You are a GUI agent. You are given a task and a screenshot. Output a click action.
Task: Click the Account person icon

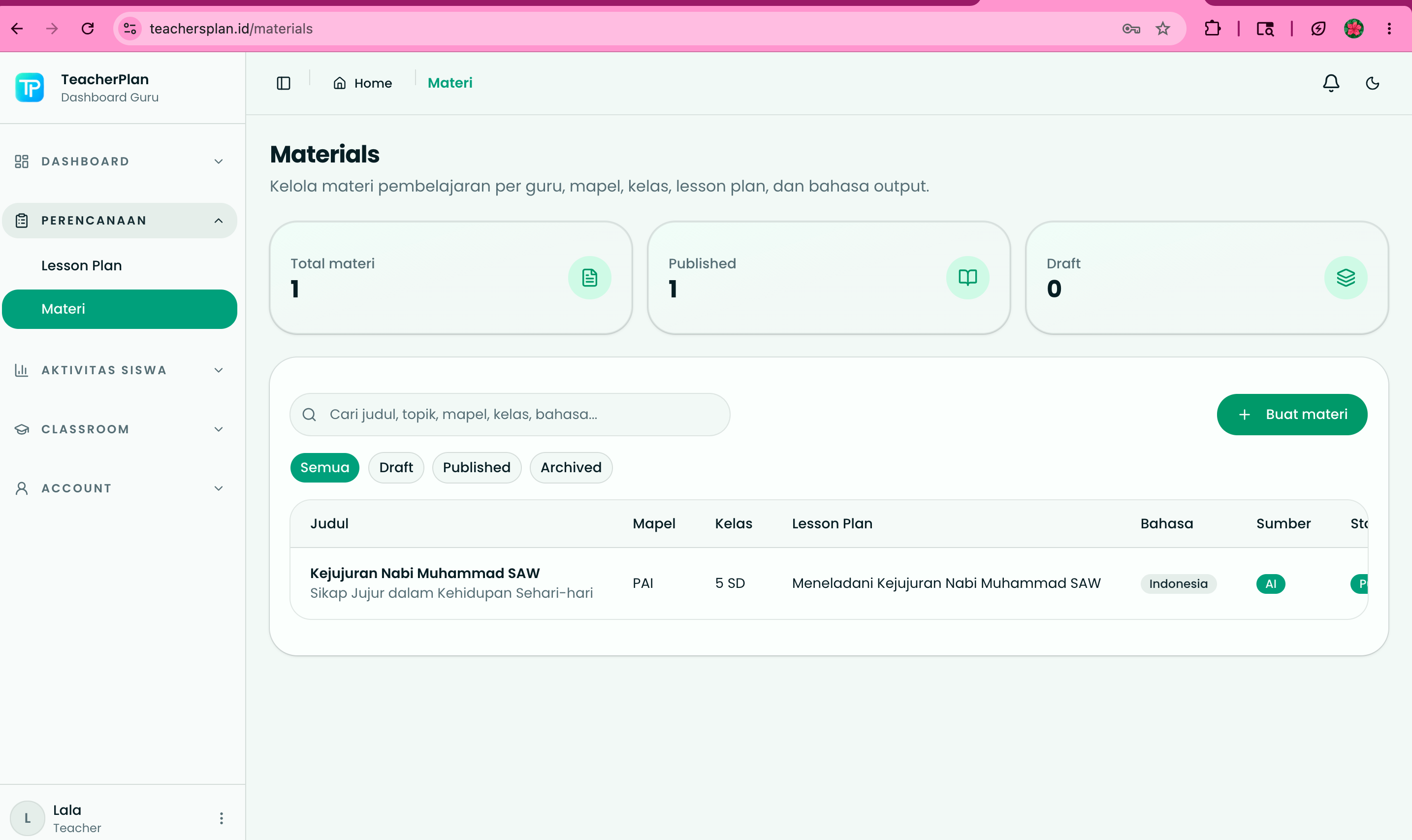click(22, 488)
